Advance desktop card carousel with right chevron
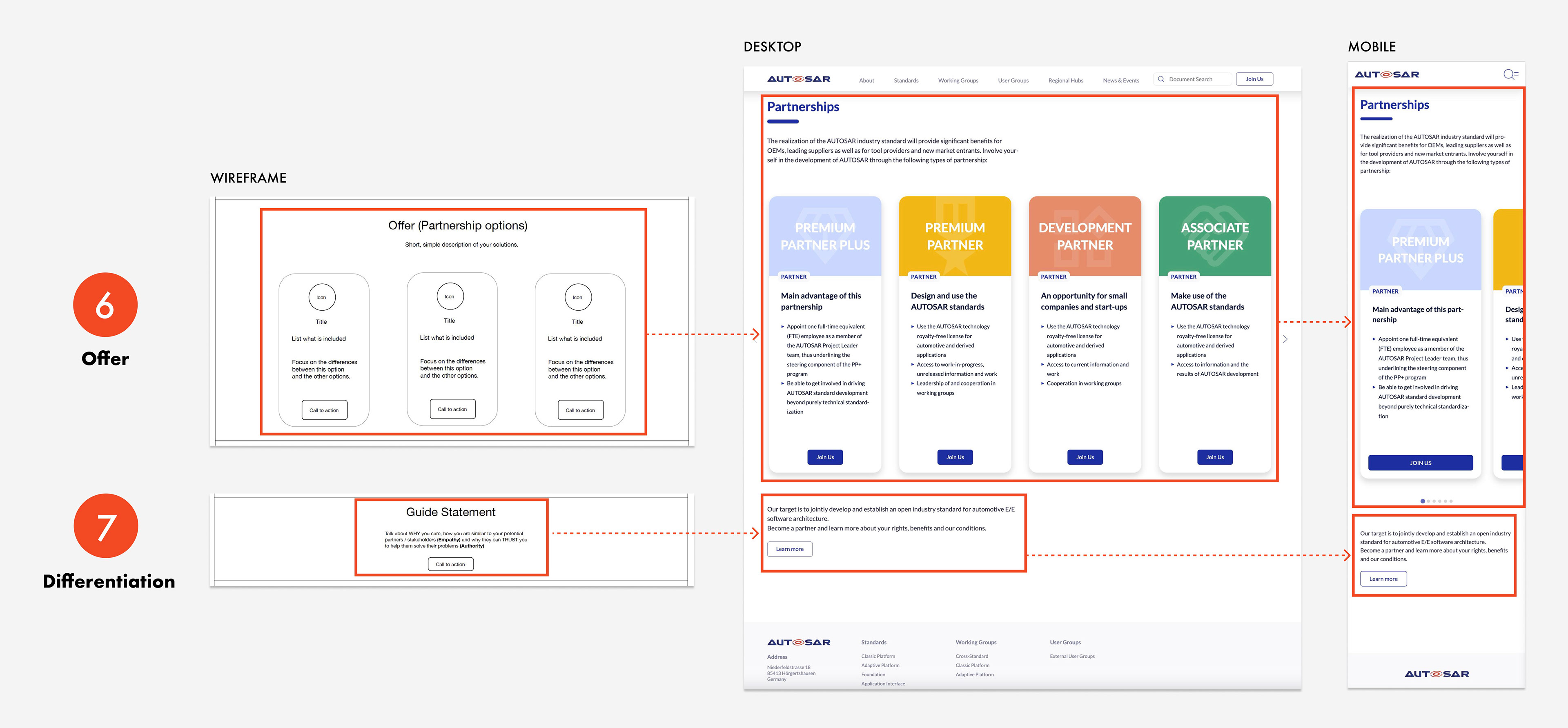The width and height of the screenshot is (1568, 728). (x=1285, y=339)
